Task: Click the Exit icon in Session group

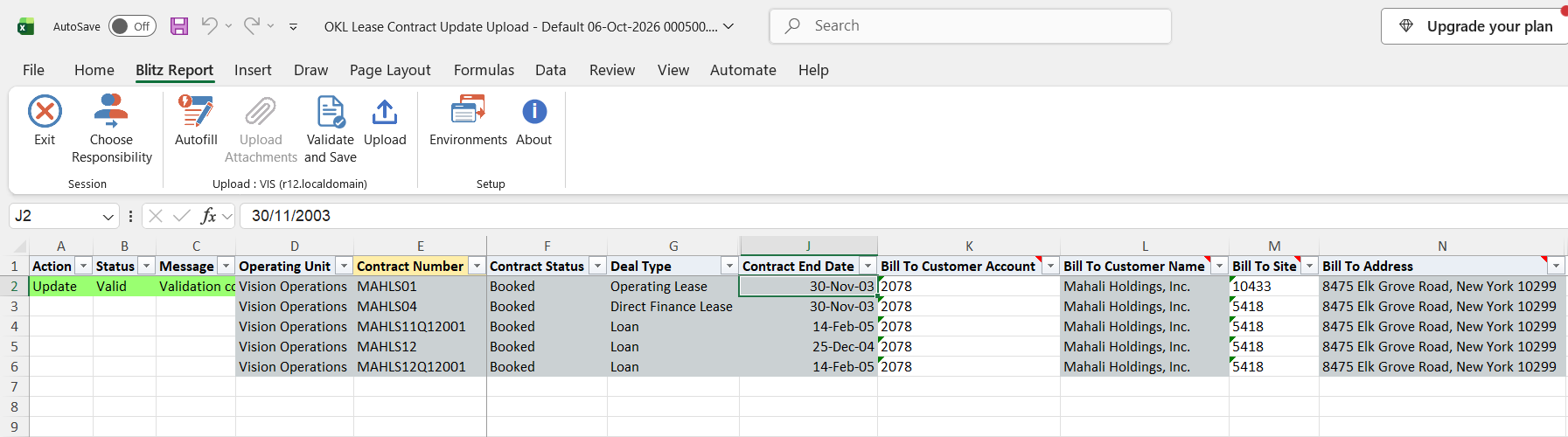Action: (x=45, y=112)
